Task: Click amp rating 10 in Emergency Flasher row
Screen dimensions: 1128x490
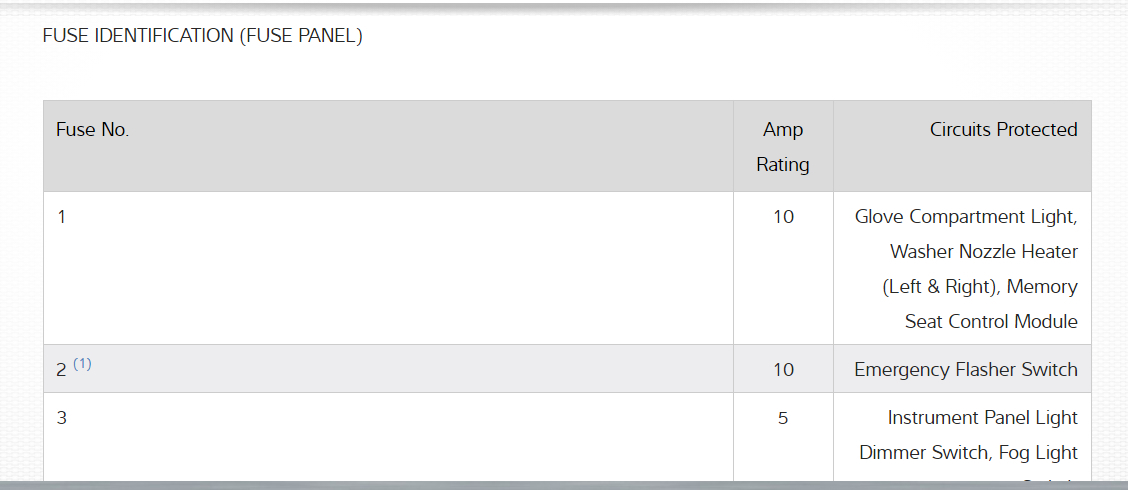Action: pos(783,370)
